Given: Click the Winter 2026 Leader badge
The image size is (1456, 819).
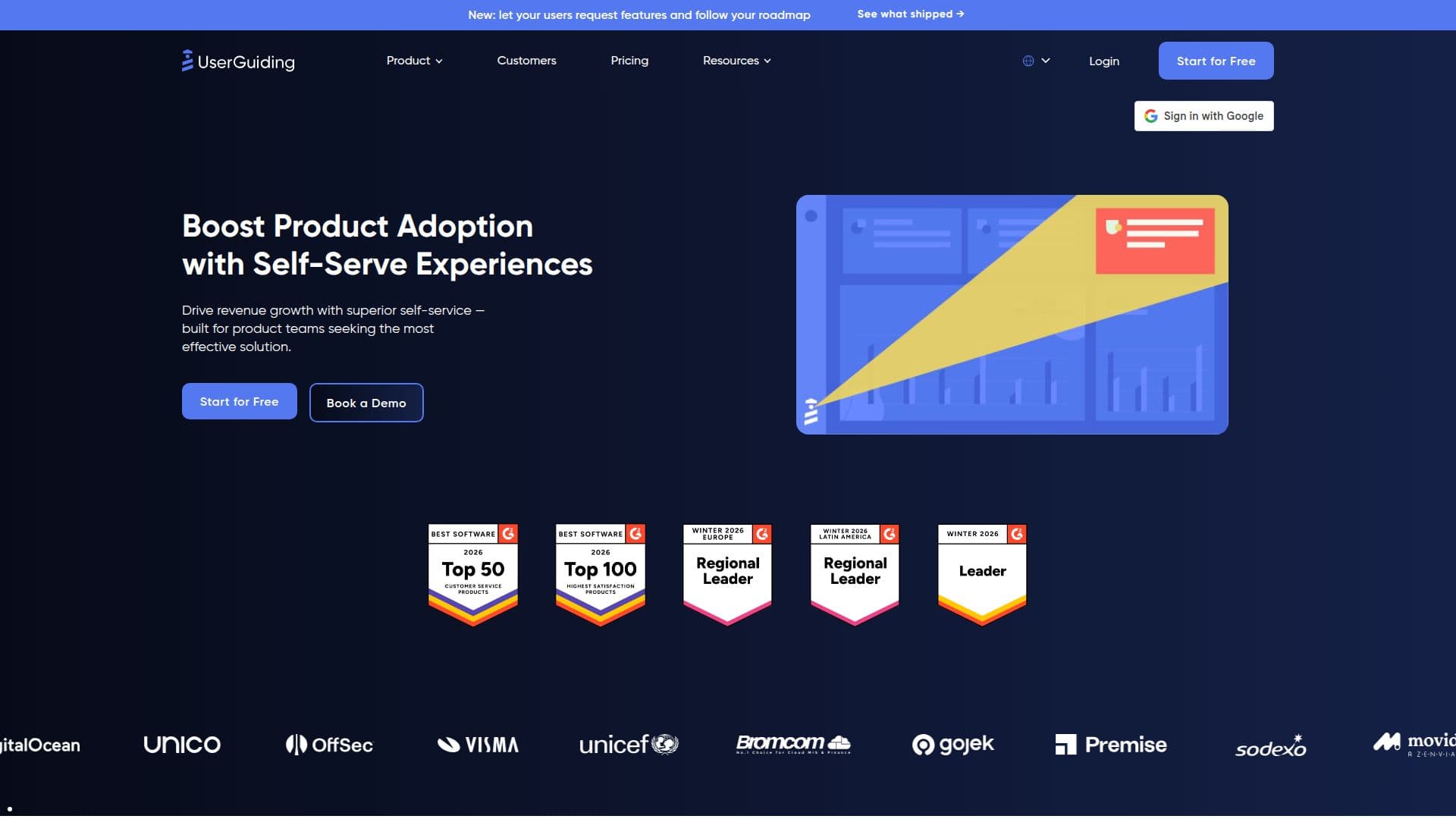Looking at the screenshot, I should (x=982, y=575).
